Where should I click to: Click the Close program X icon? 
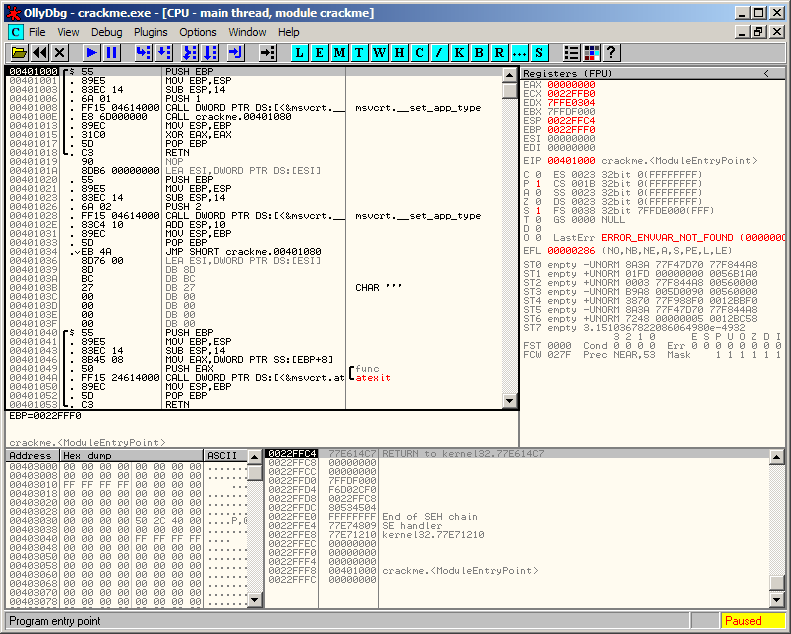[x=60, y=52]
